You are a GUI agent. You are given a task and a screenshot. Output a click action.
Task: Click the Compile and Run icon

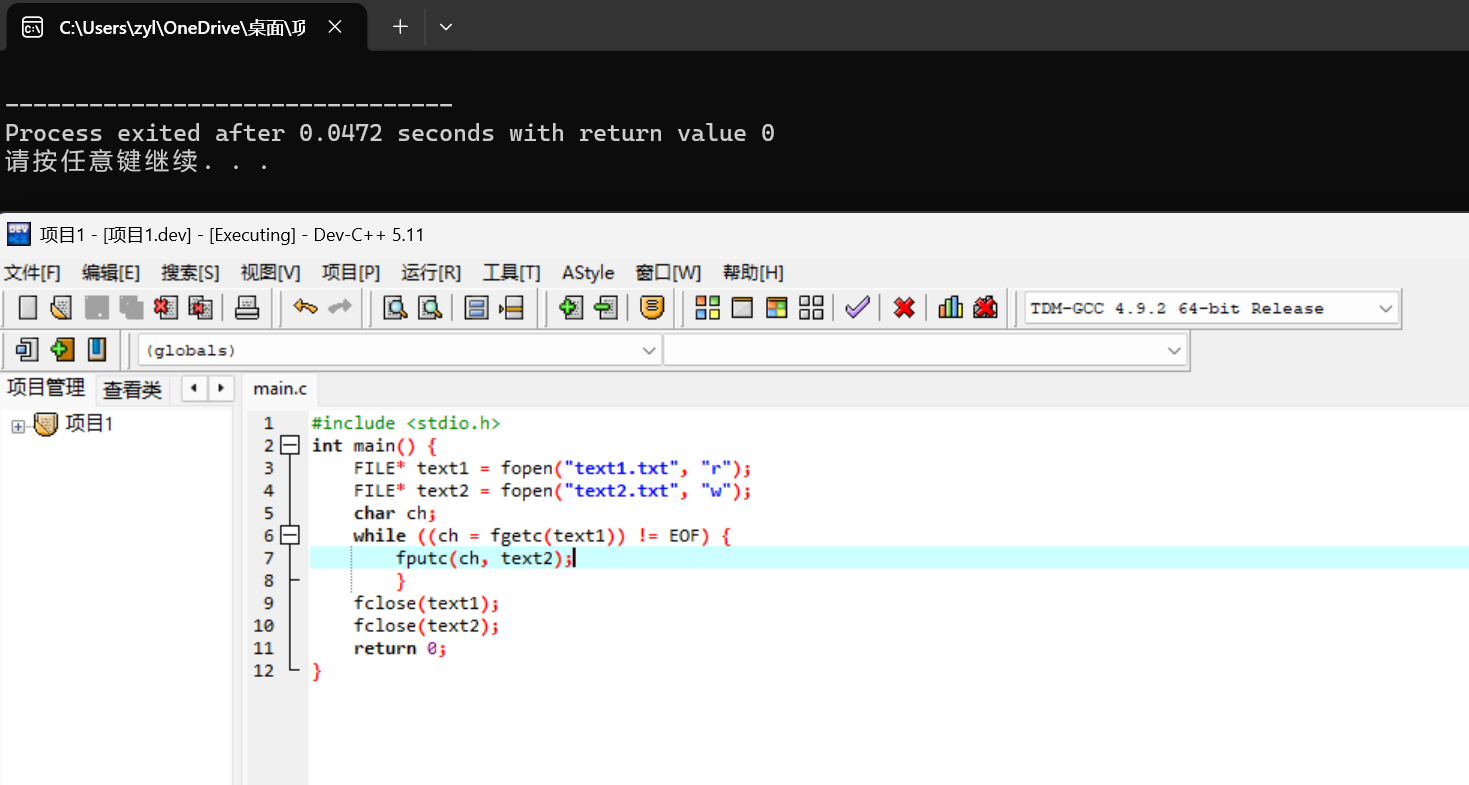pos(777,308)
